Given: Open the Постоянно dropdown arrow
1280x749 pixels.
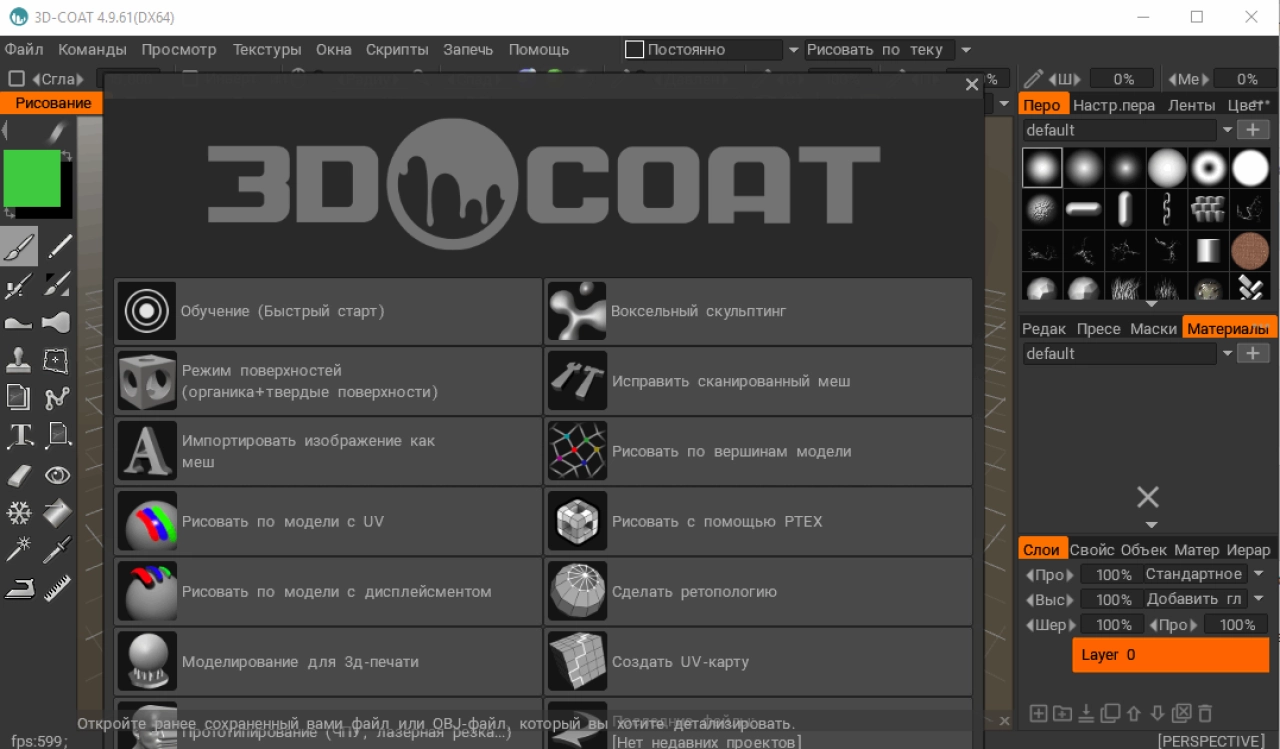Looking at the screenshot, I should point(794,50).
